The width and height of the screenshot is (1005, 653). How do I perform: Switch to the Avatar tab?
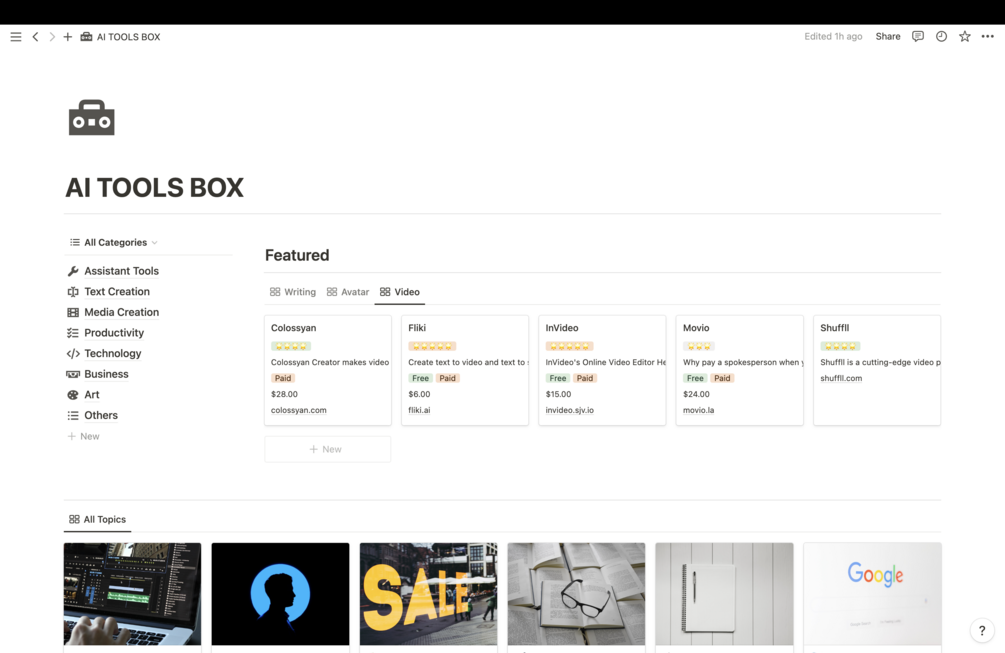point(348,292)
